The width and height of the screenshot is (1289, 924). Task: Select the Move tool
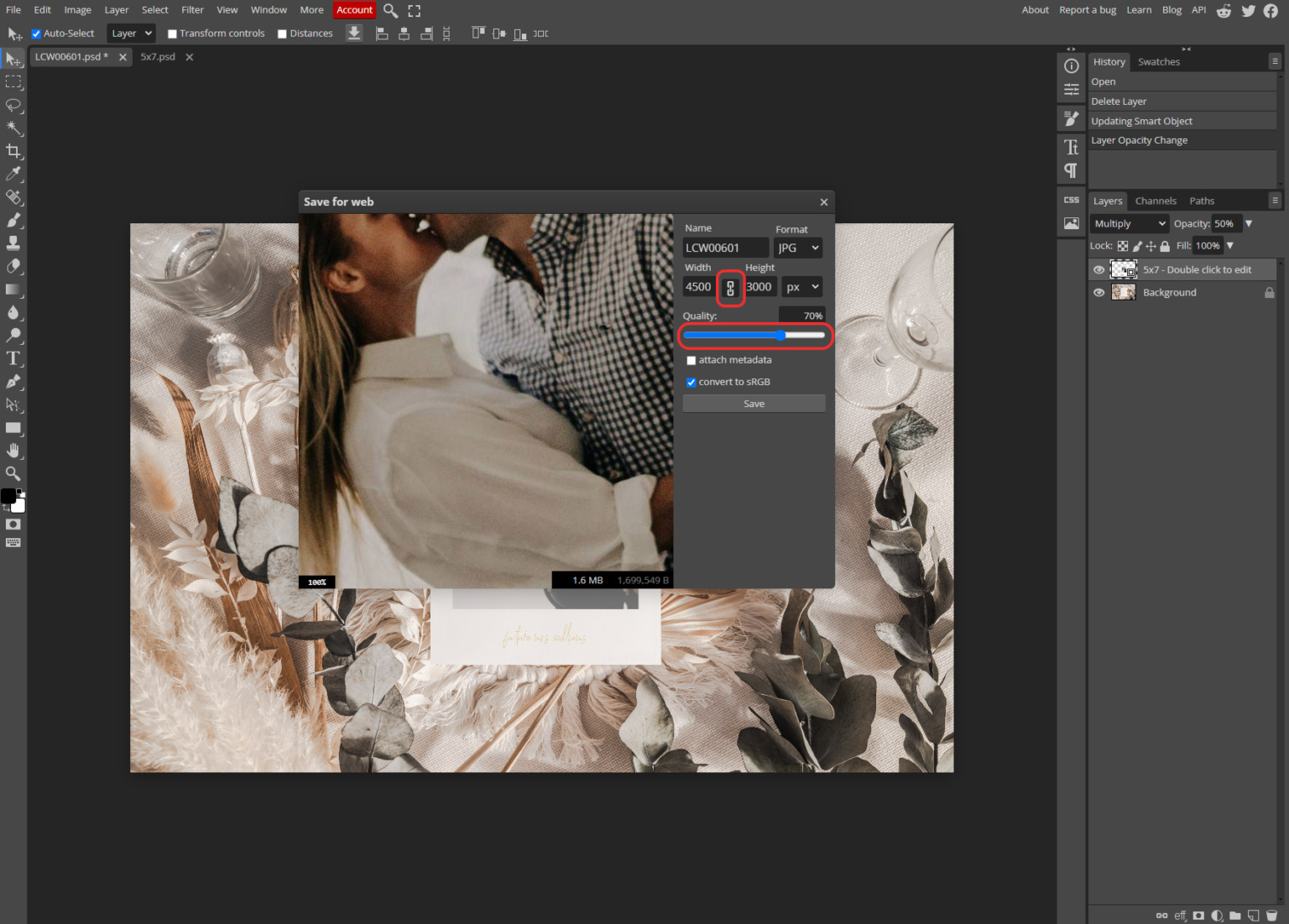(x=13, y=59)
